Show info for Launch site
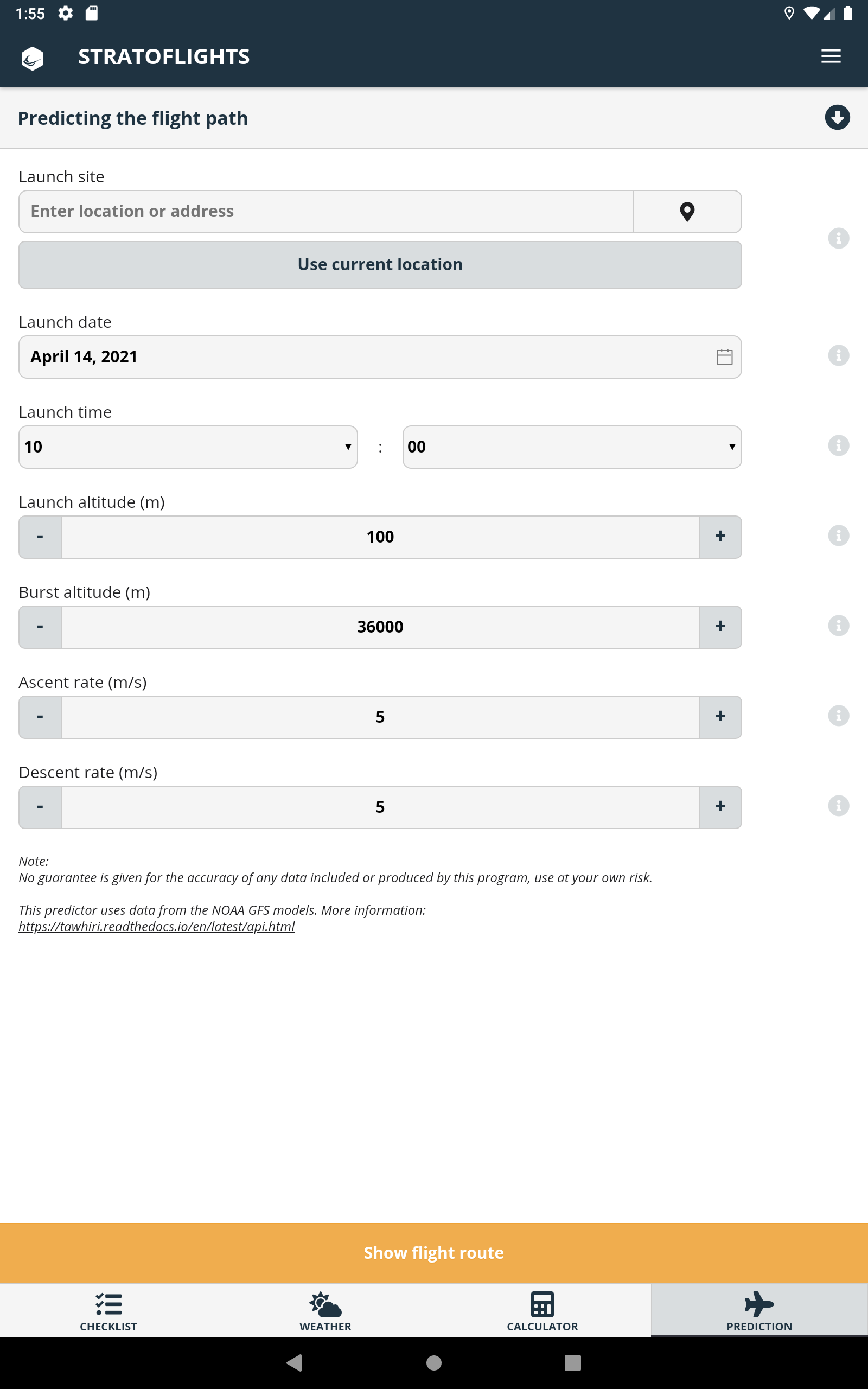 pos(838,238)
